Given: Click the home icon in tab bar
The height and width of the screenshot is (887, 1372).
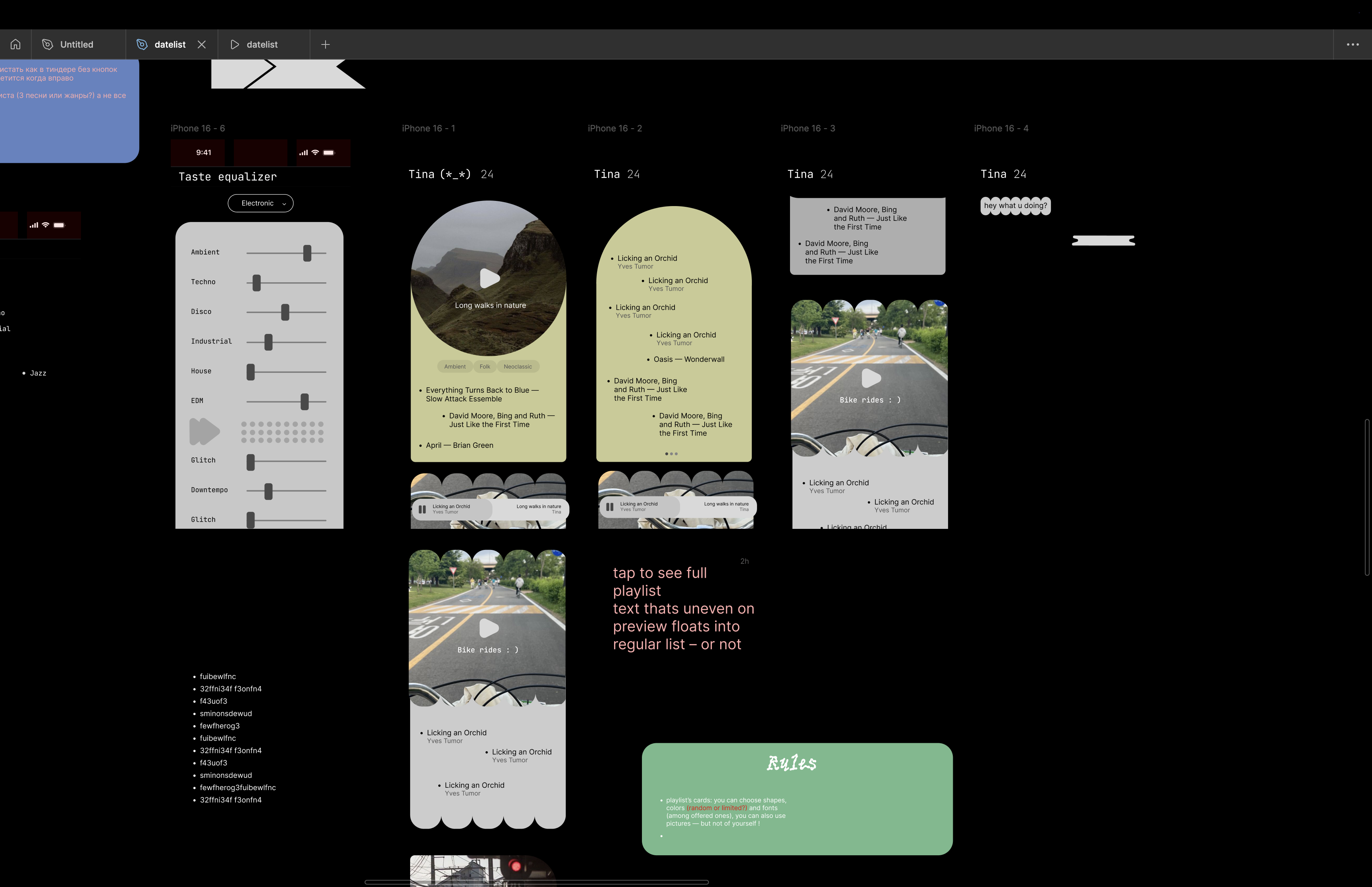Looking at the screenshot, I should pyautogui.click(x=15, y=44).
